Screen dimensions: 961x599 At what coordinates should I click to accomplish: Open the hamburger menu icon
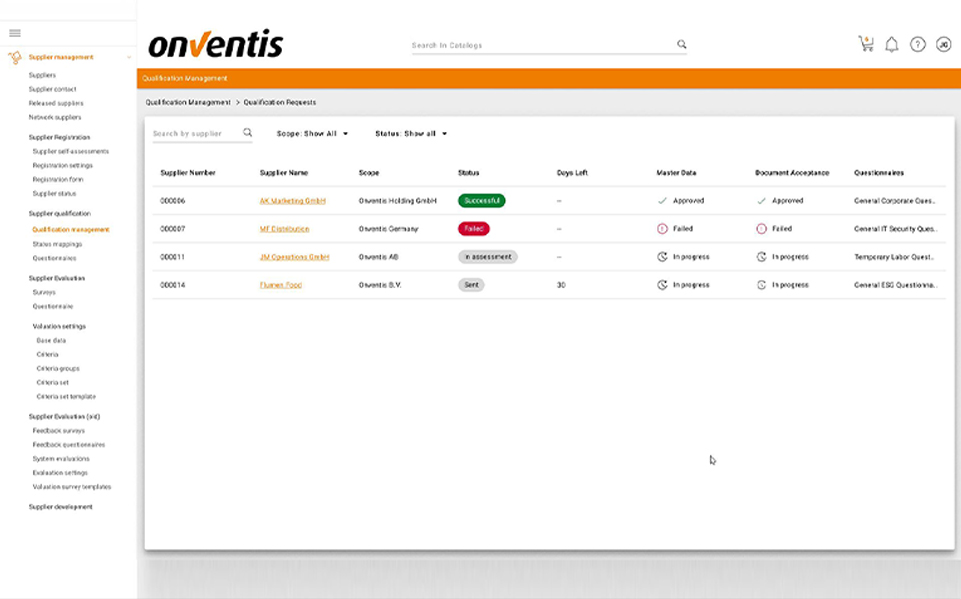coord(15,33)
